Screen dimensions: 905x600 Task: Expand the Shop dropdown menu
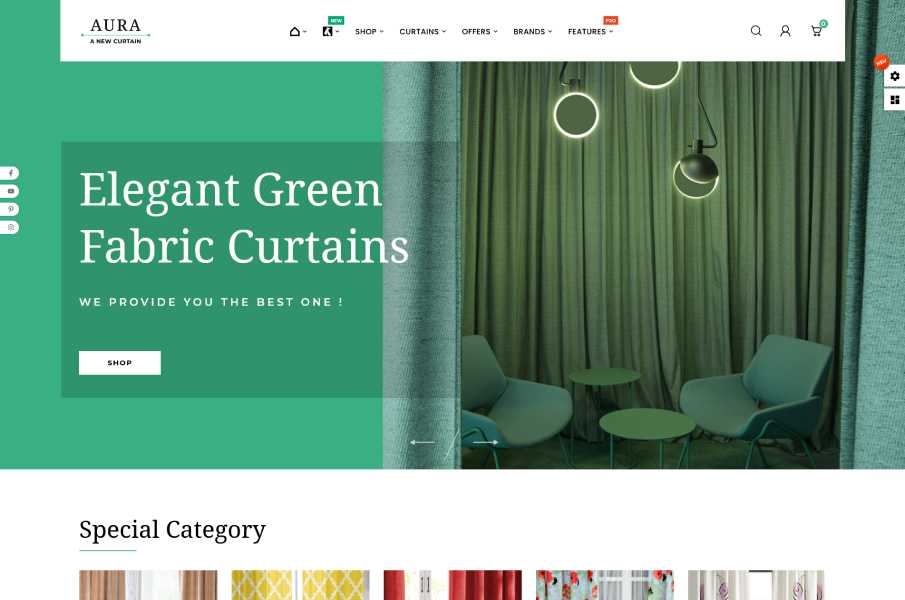pyautogui.click(x=368, y=32)
